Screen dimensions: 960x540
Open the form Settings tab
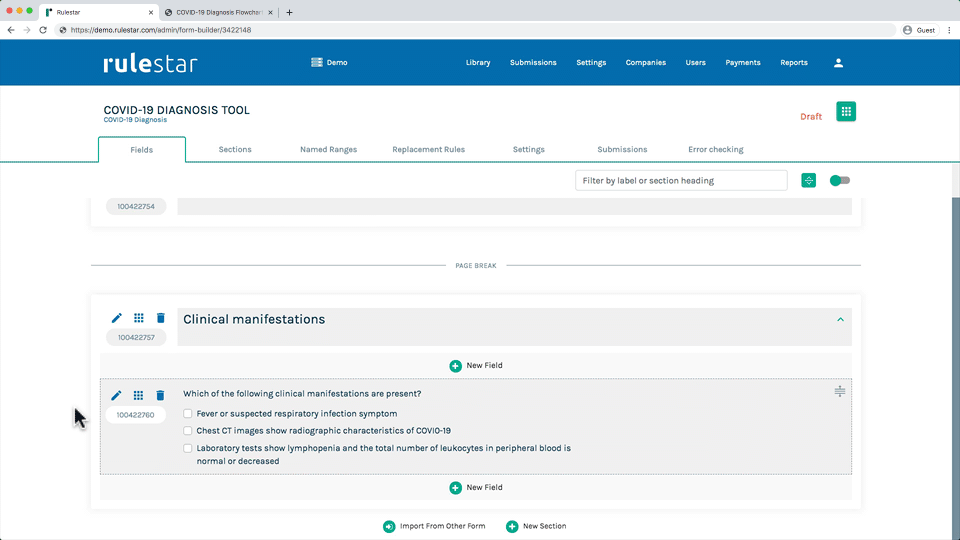pos(528,149)
